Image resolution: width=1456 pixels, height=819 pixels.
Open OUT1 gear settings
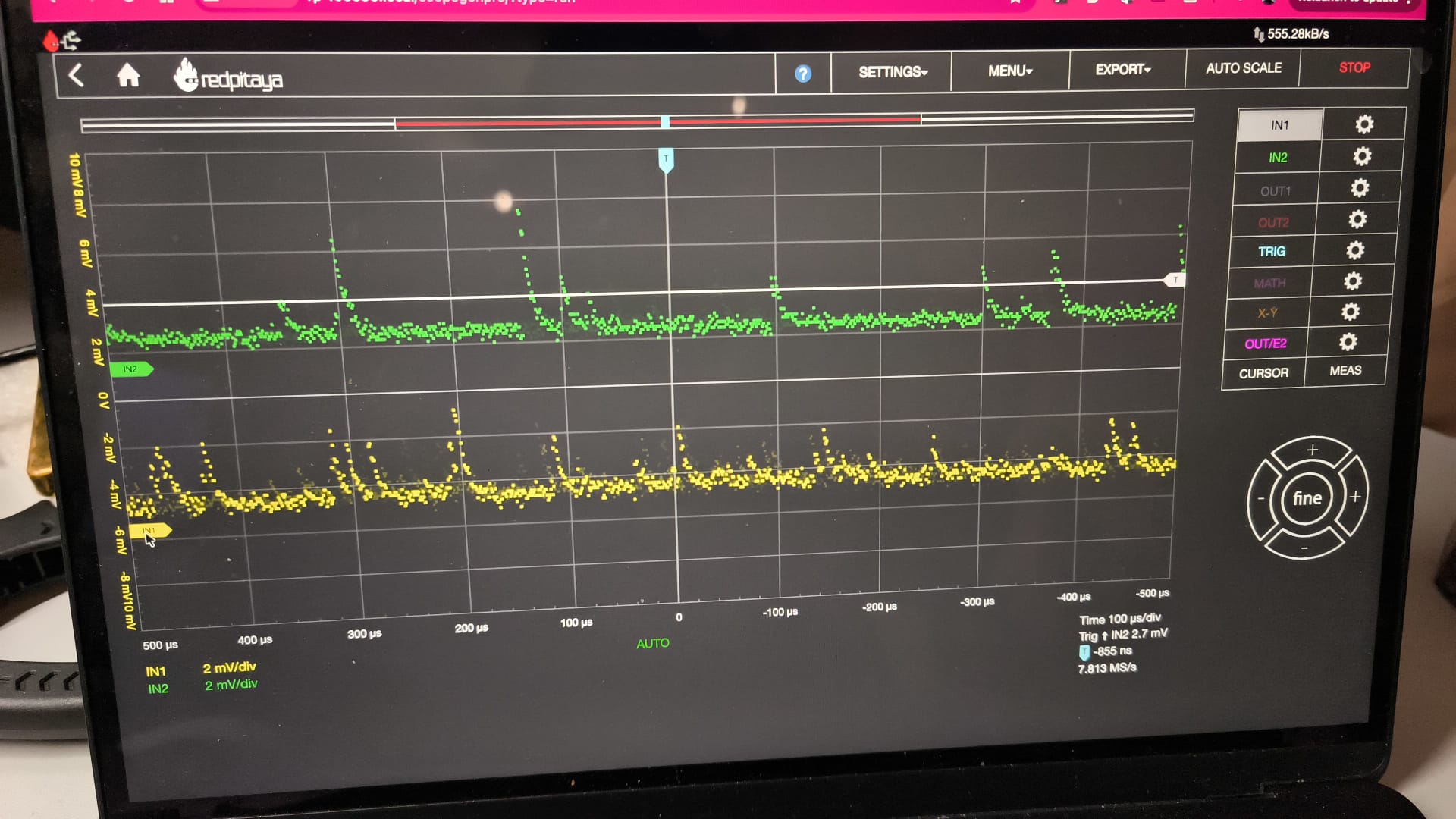[1360, 188]
